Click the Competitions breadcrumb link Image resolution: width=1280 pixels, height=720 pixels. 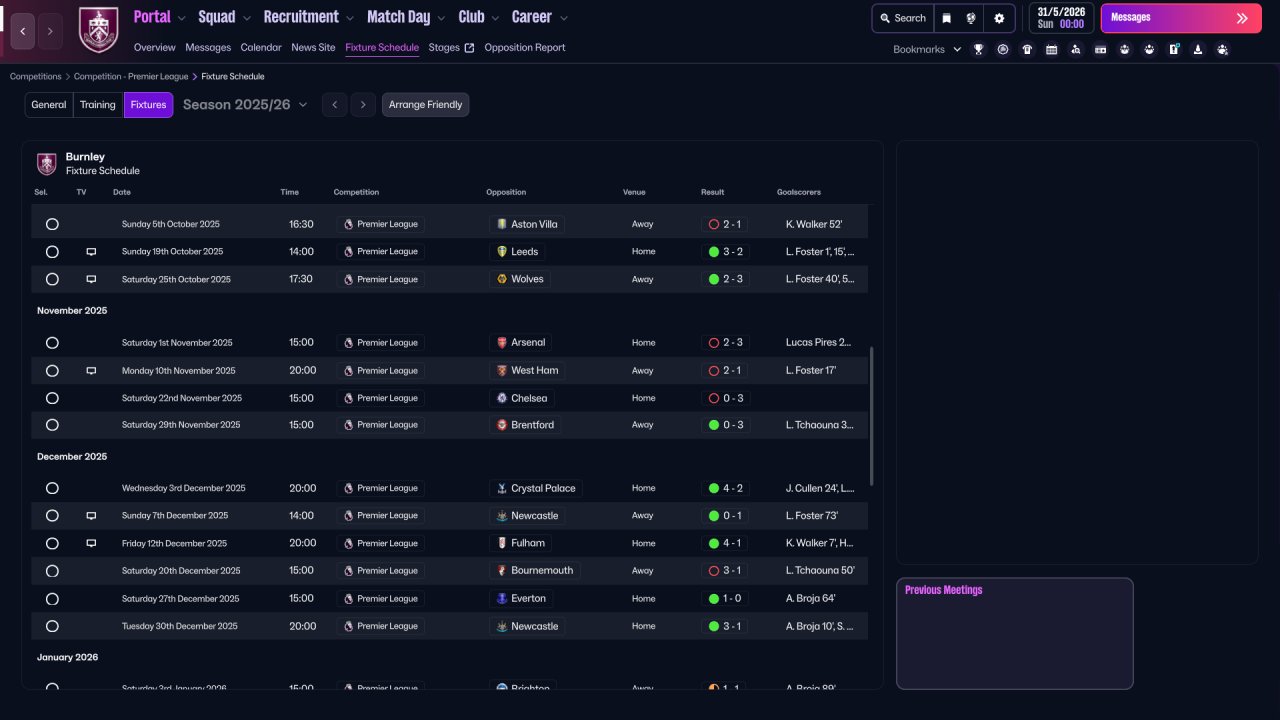[x=36, y=76]
